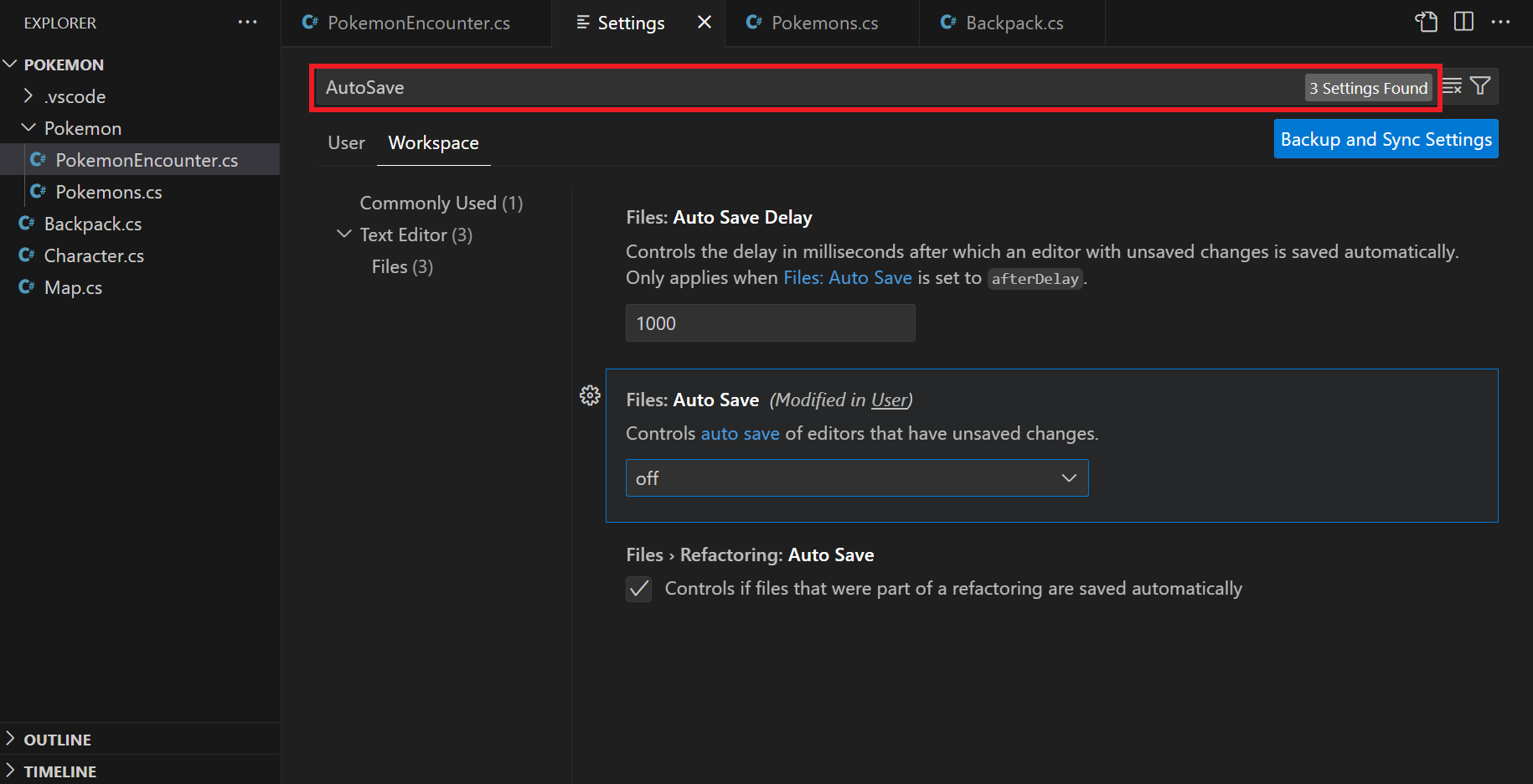Screen dimensions: 1533x784
Task: Follow the Files: Auto Save link in the description
Action: pyautogui.click(x=847, y=277)
